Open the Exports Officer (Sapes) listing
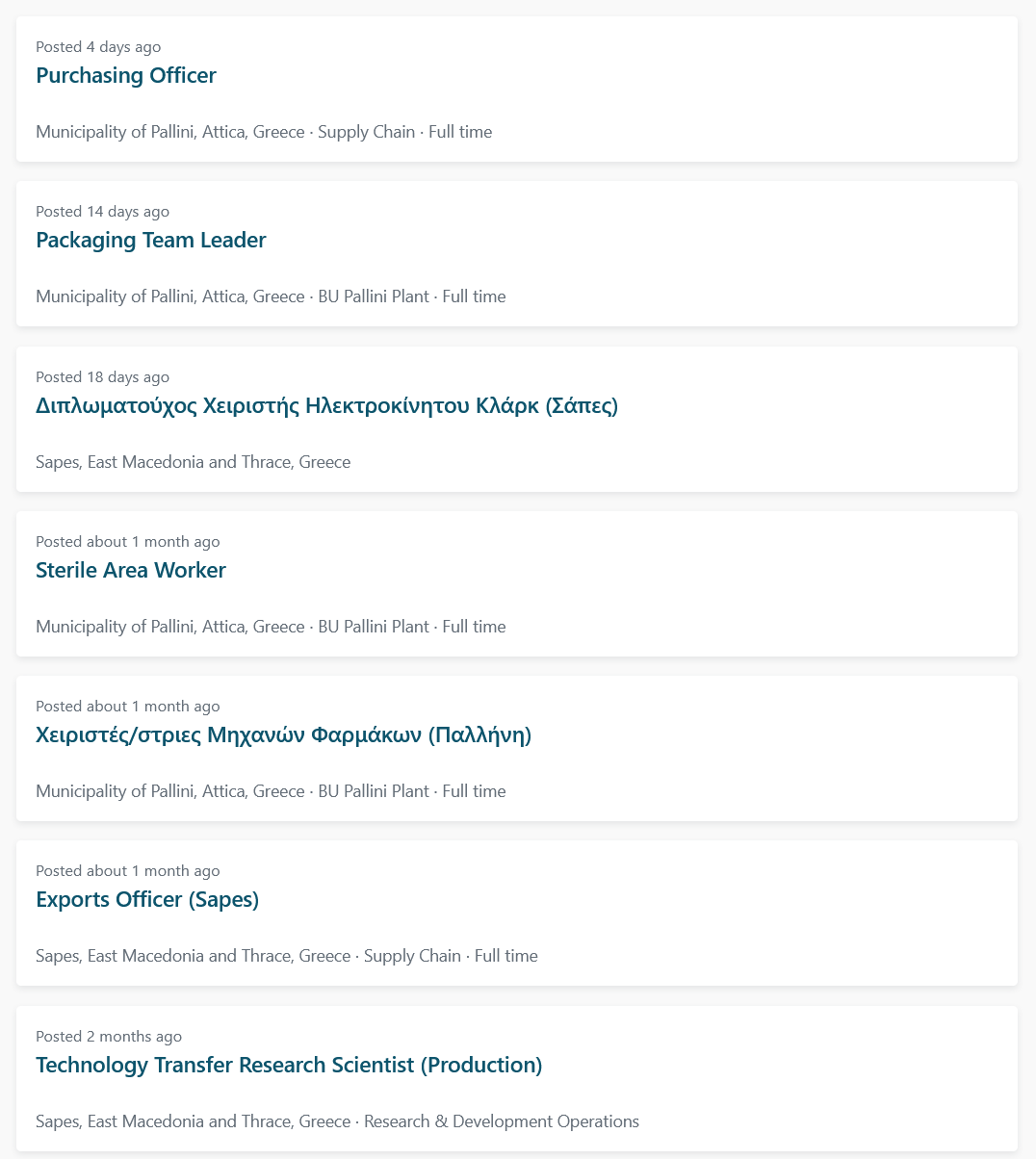 [x=147, y=899]
